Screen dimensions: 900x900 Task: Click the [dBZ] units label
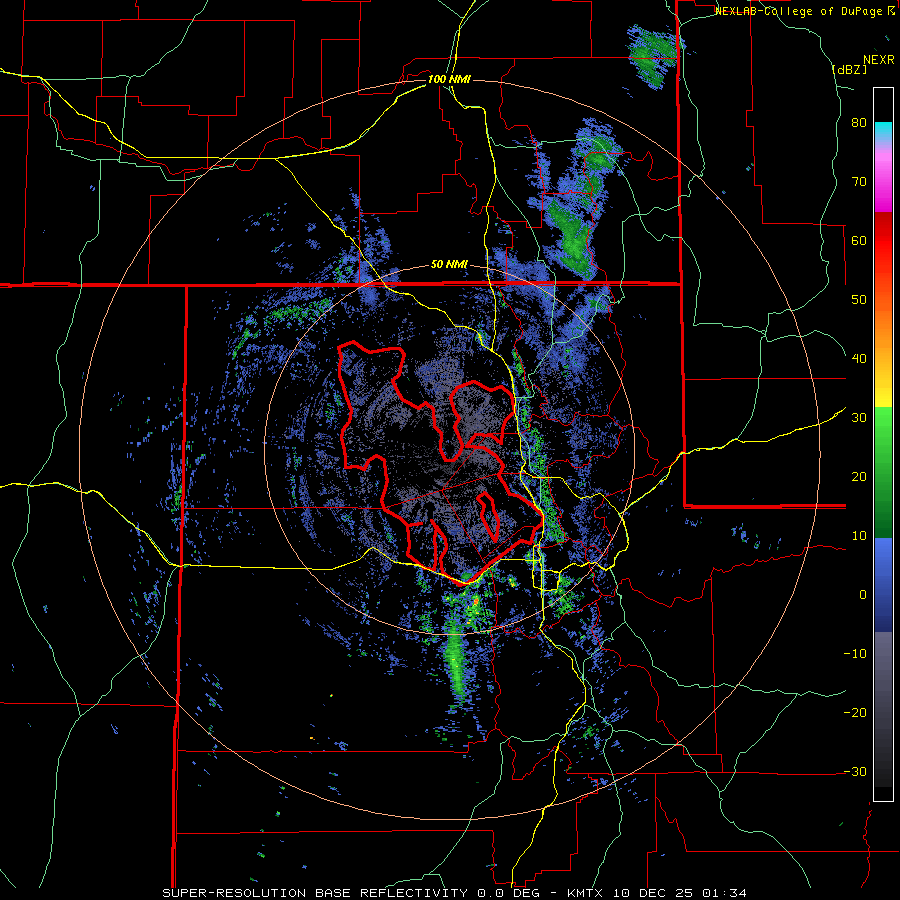pyautogui.click(x=849, y=69)
